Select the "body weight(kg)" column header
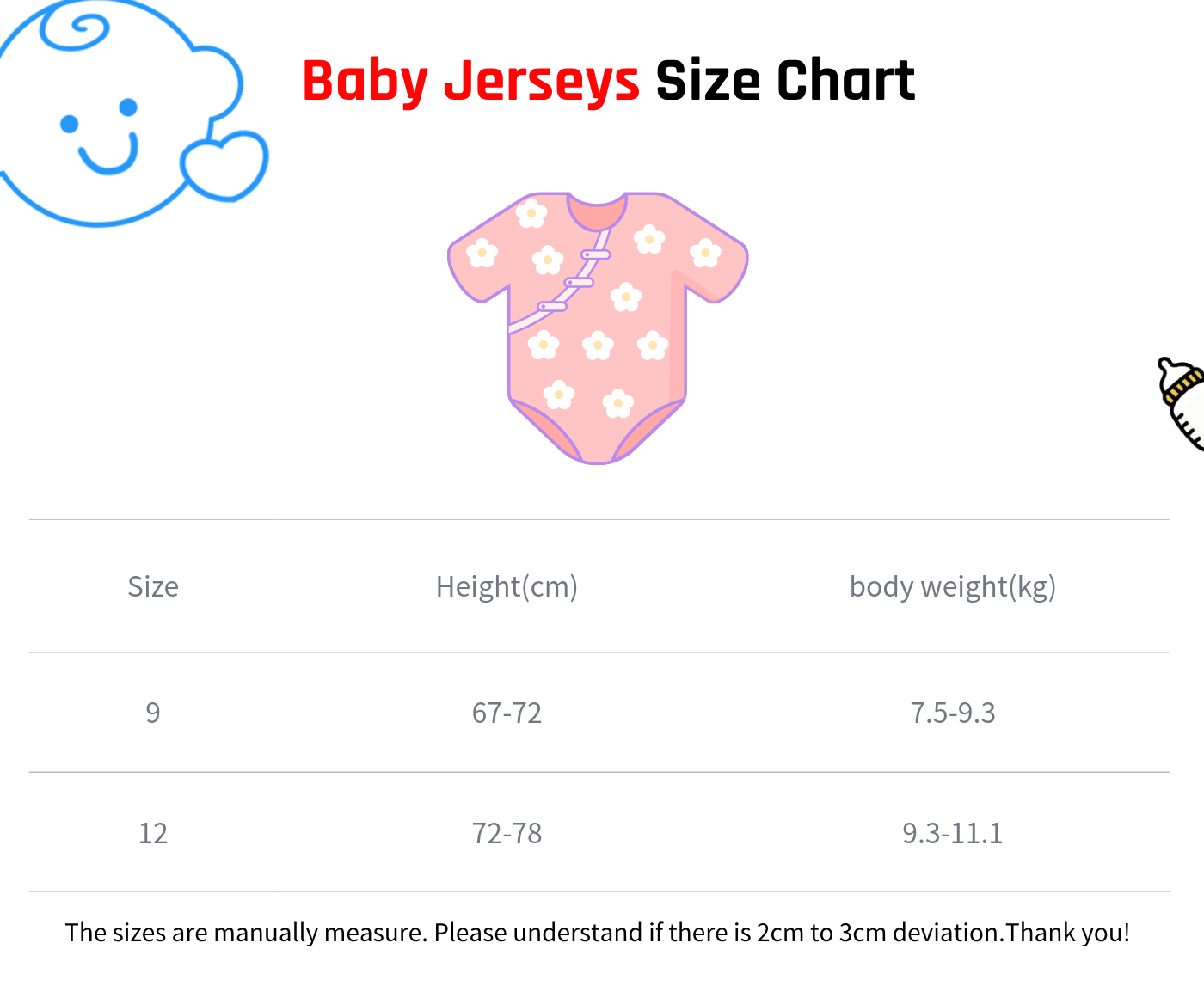Viewport: 1204px width, 998px height. [952, 586]
